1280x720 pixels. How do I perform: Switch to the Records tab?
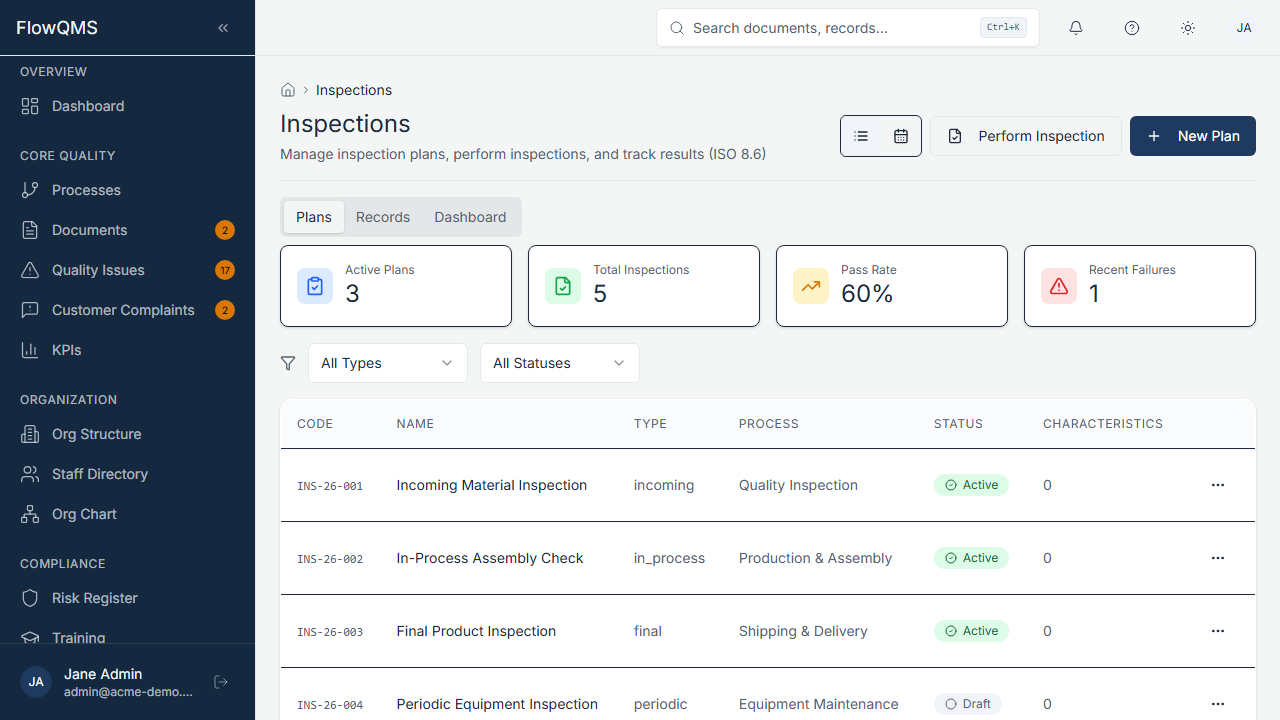click(x=382, y=217)
